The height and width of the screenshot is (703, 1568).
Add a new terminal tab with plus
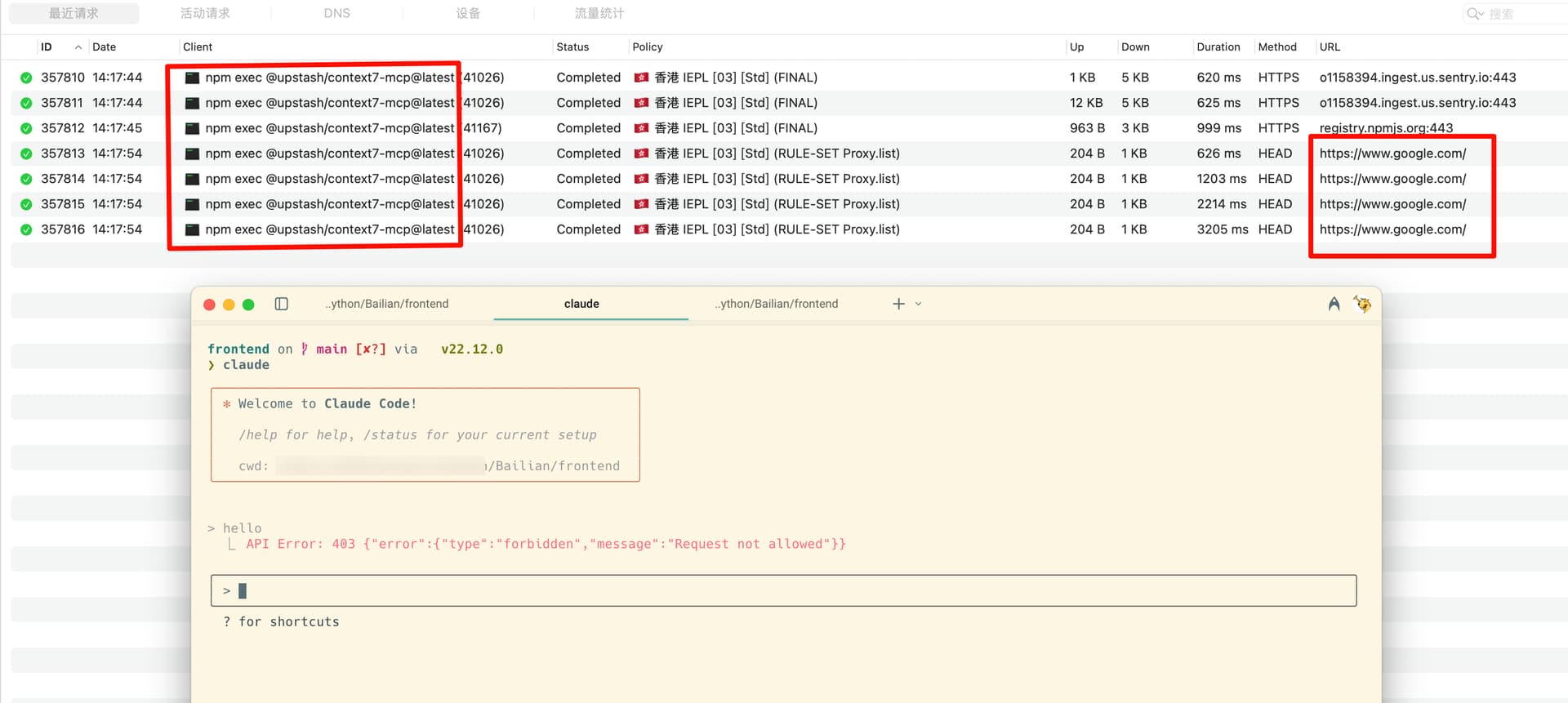coord(898,304)
